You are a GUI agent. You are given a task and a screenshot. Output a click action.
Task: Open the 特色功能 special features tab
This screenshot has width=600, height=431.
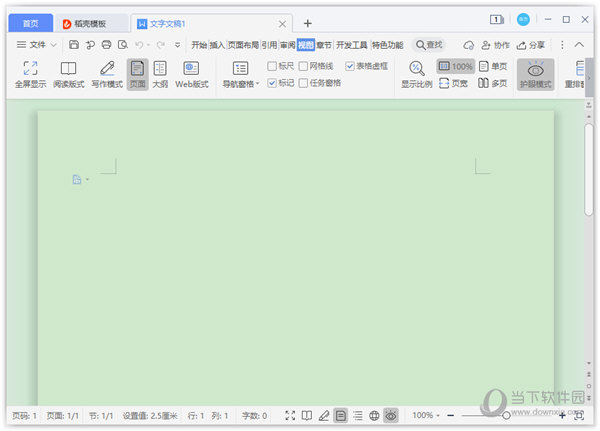(388, 45)
